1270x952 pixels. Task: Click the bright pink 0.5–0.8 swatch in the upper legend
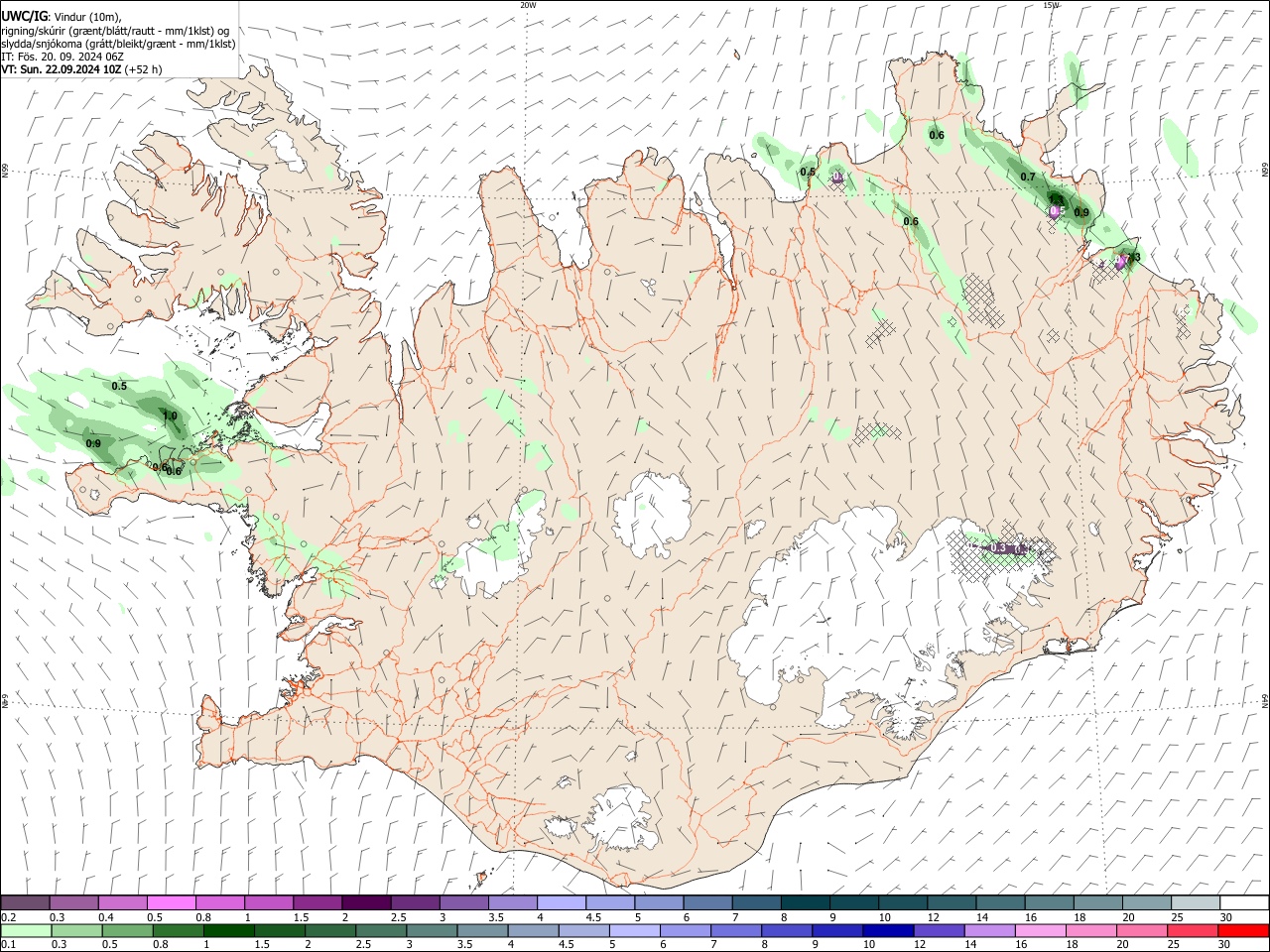tap(171, 903)
